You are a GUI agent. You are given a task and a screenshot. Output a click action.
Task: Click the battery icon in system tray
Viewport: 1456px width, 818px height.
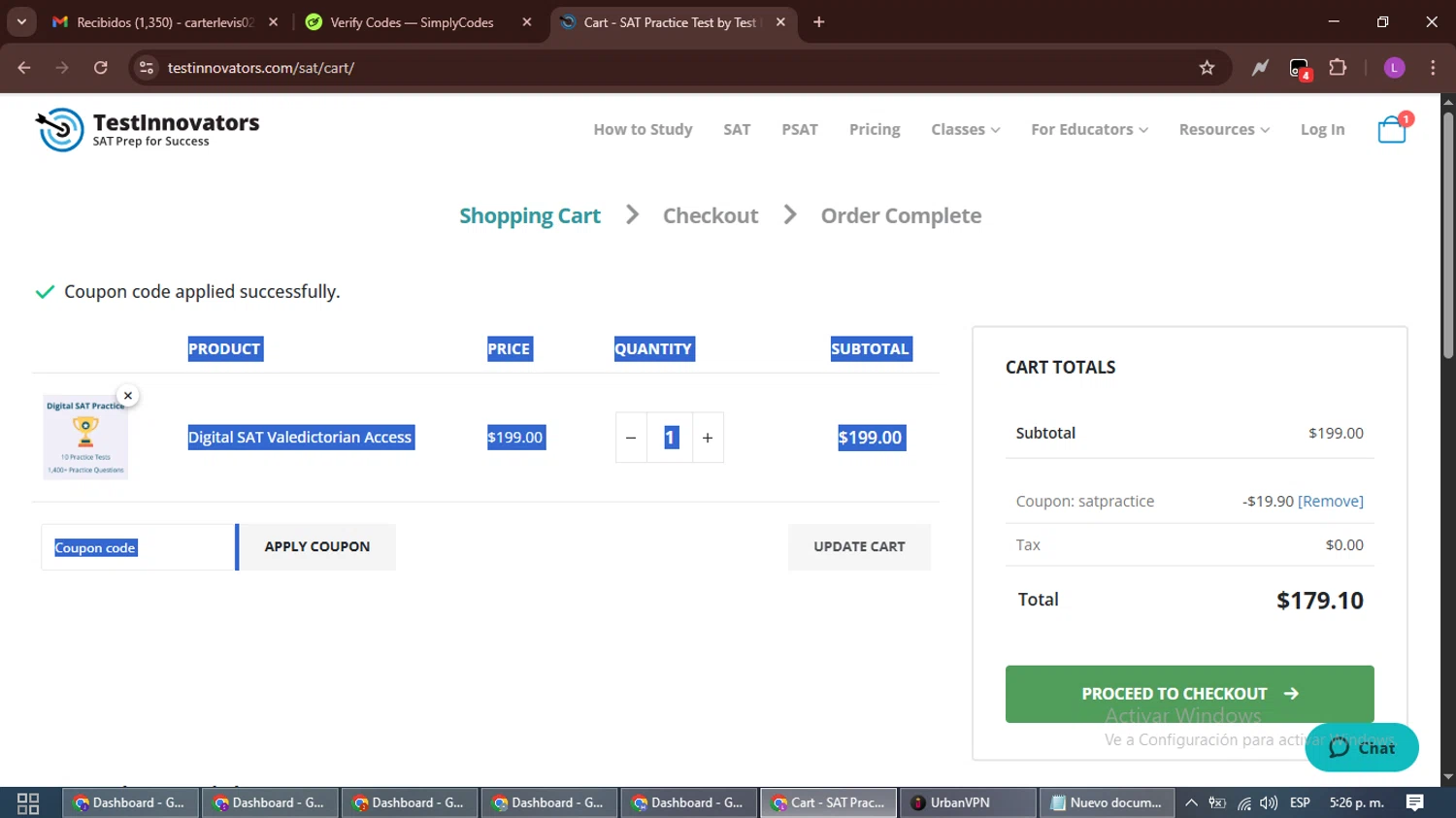1217,803
